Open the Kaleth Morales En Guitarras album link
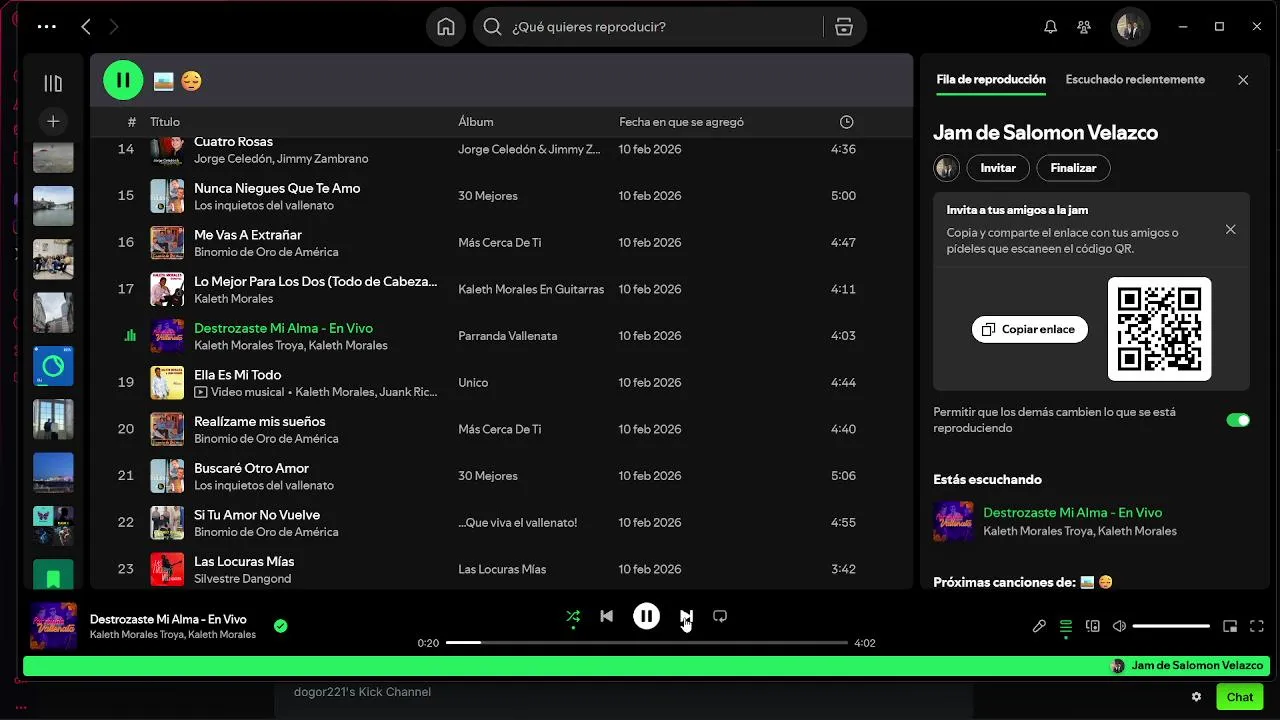This screenshot has height=720, width=1280. point(531,289)
